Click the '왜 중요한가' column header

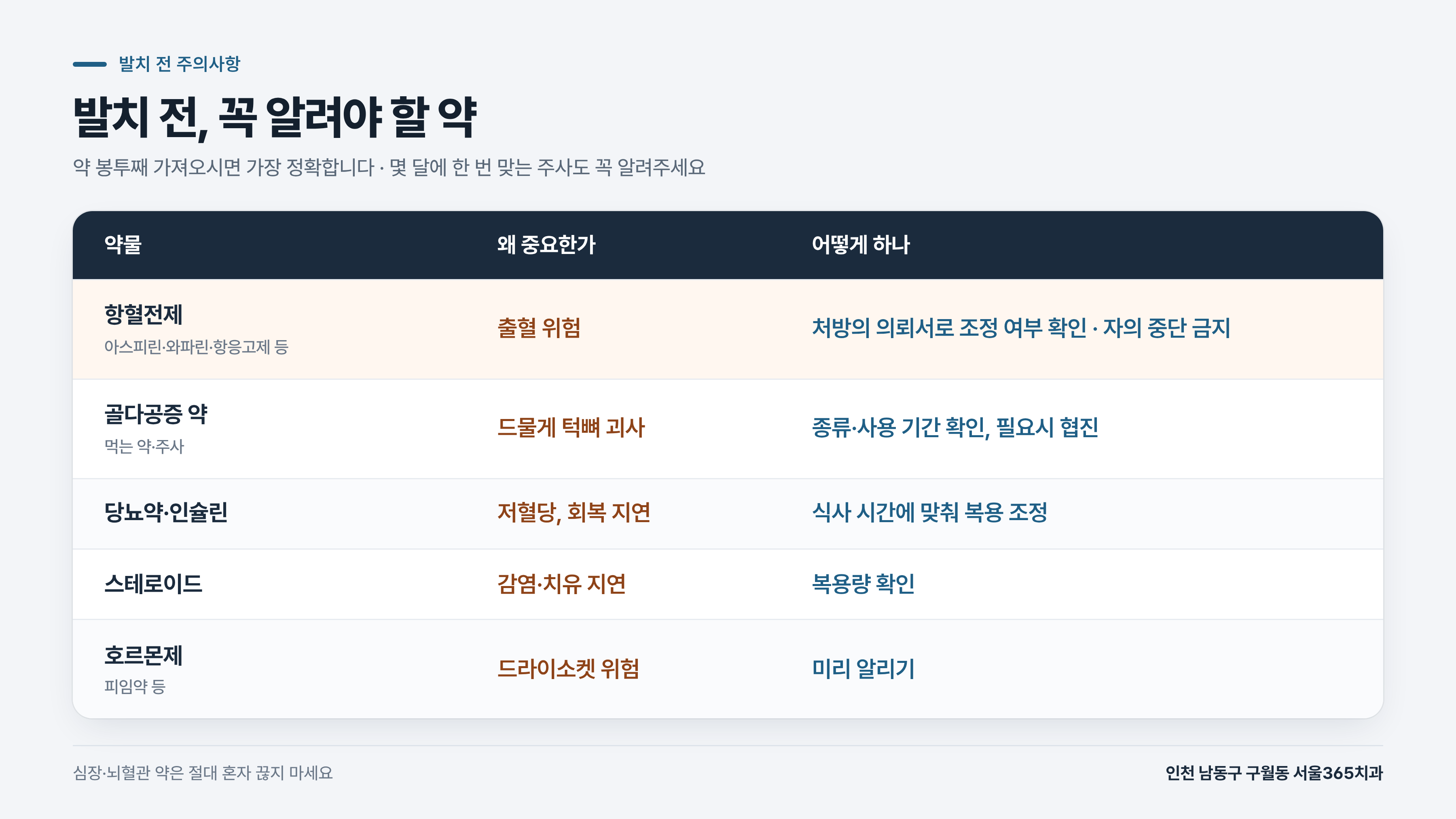coord(546,245)
